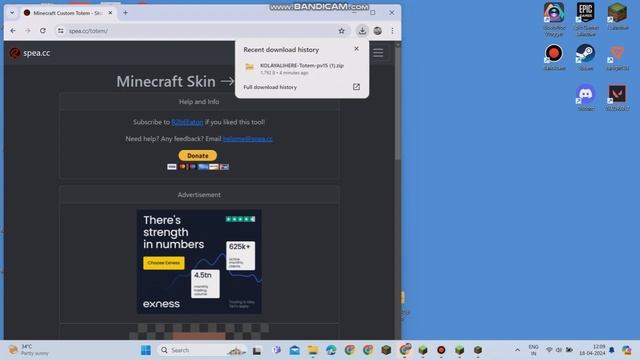Screen dimensions: 640x360
Task: Focus the address bar showing spea.cc/totem/
Action: click(x=200, y=31)
